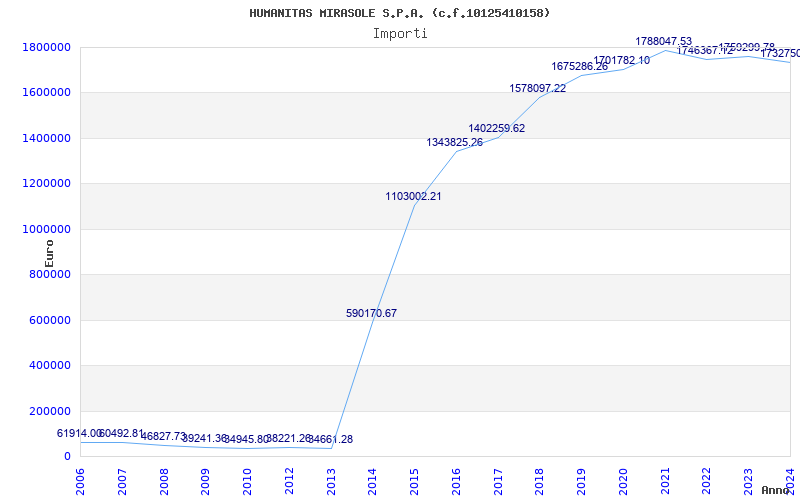Select the 800000 y-axis label

pos(49,274)
